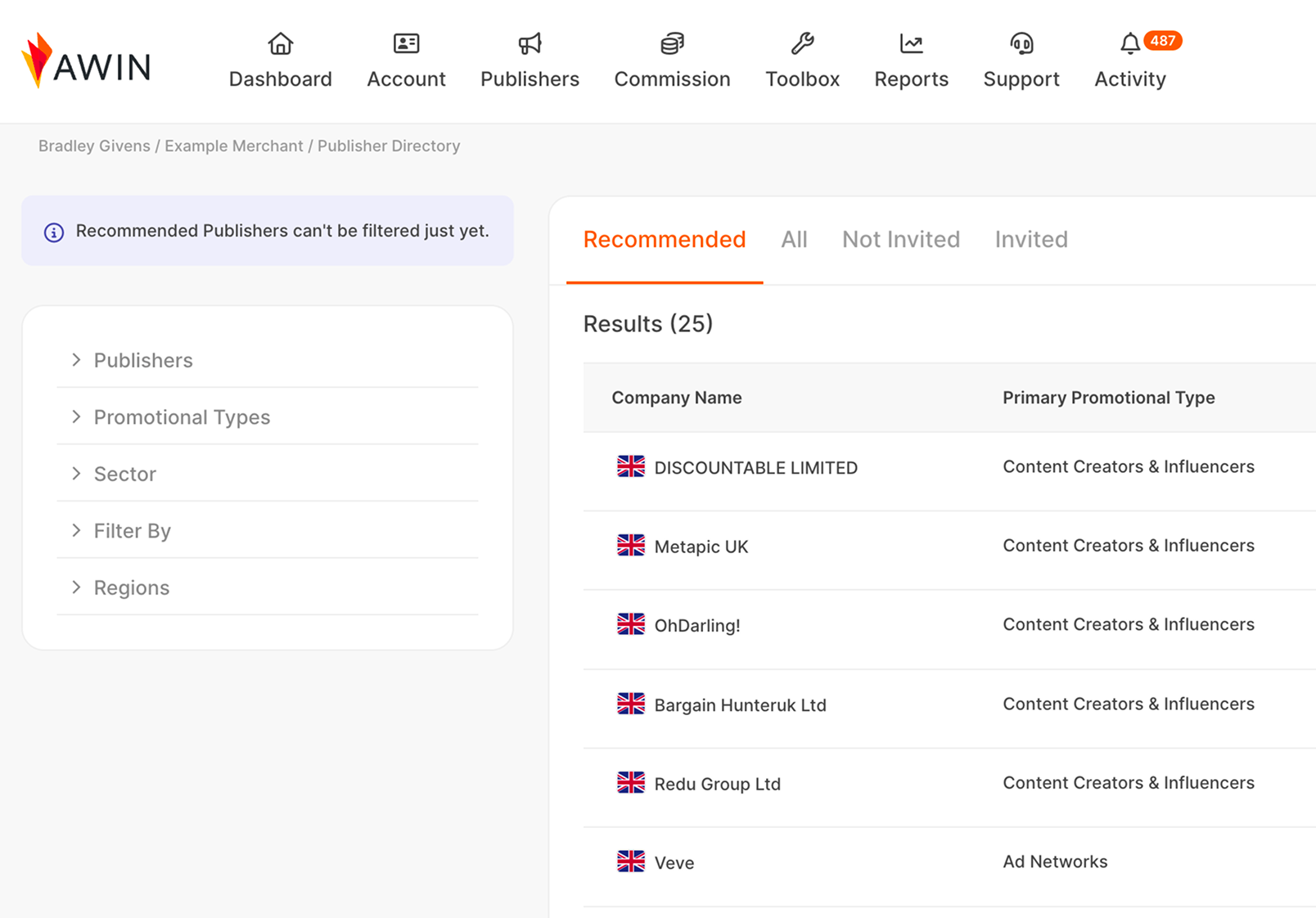Click promotional type cell for Redu Group Ltd
Viewport: 1316px width, 918px height.
(x=1129, y=783)
